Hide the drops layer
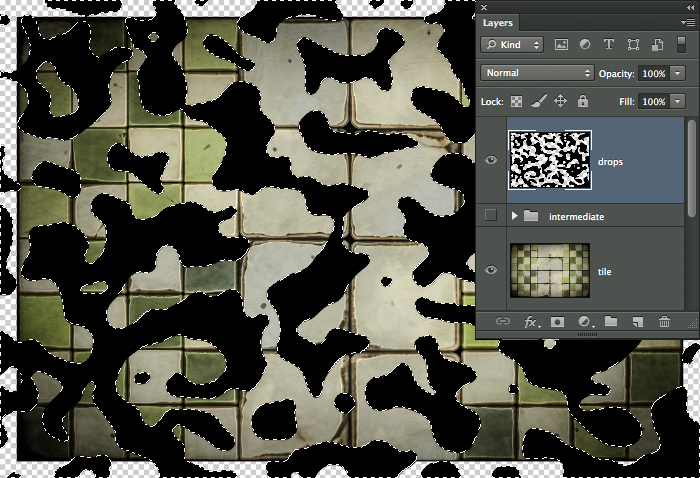This screenshot has width=700, height=478. coord(491,160)
